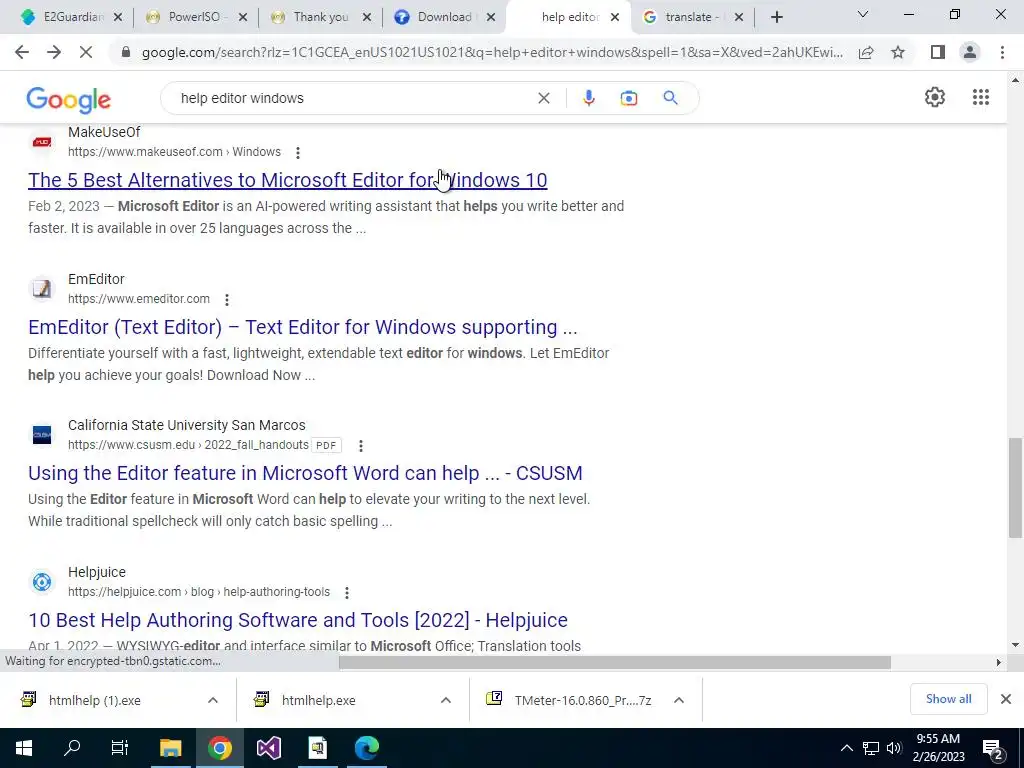This screenshot has height=768, width=1024.
Task: Open the Google apps grid
Action: click(x=981, y=97)
